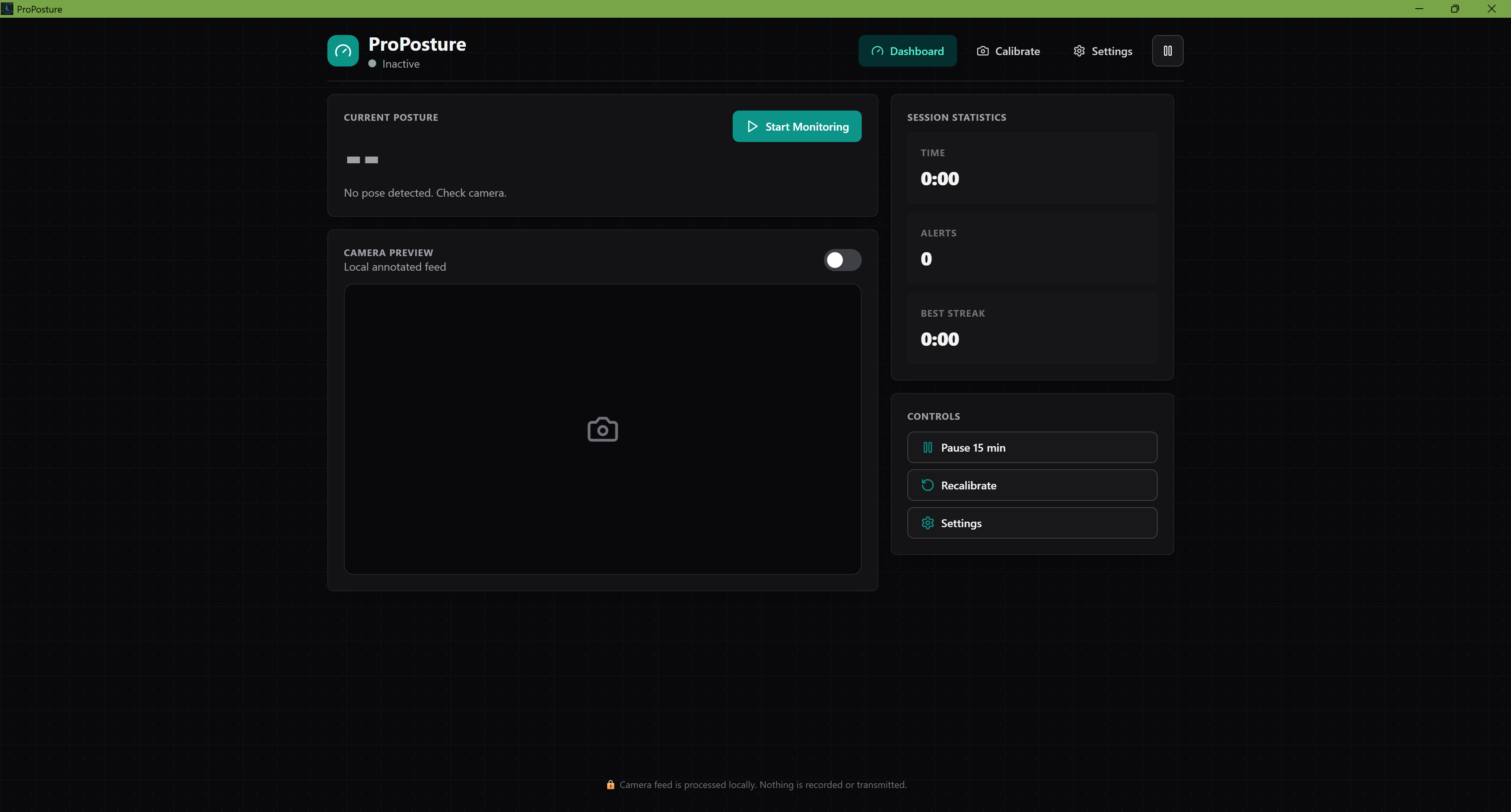Click Pause 15 min control
The image size is (1511, 812).
click(1032, 447)
